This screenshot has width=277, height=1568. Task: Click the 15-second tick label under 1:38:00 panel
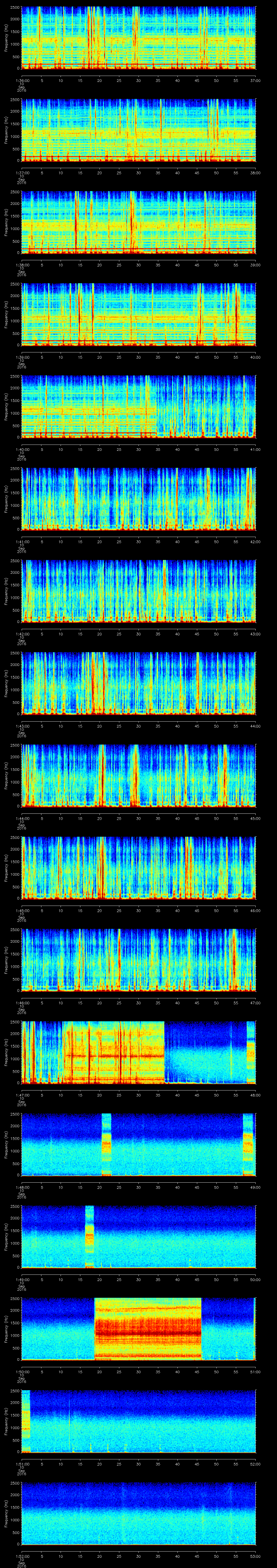point(80,265)
